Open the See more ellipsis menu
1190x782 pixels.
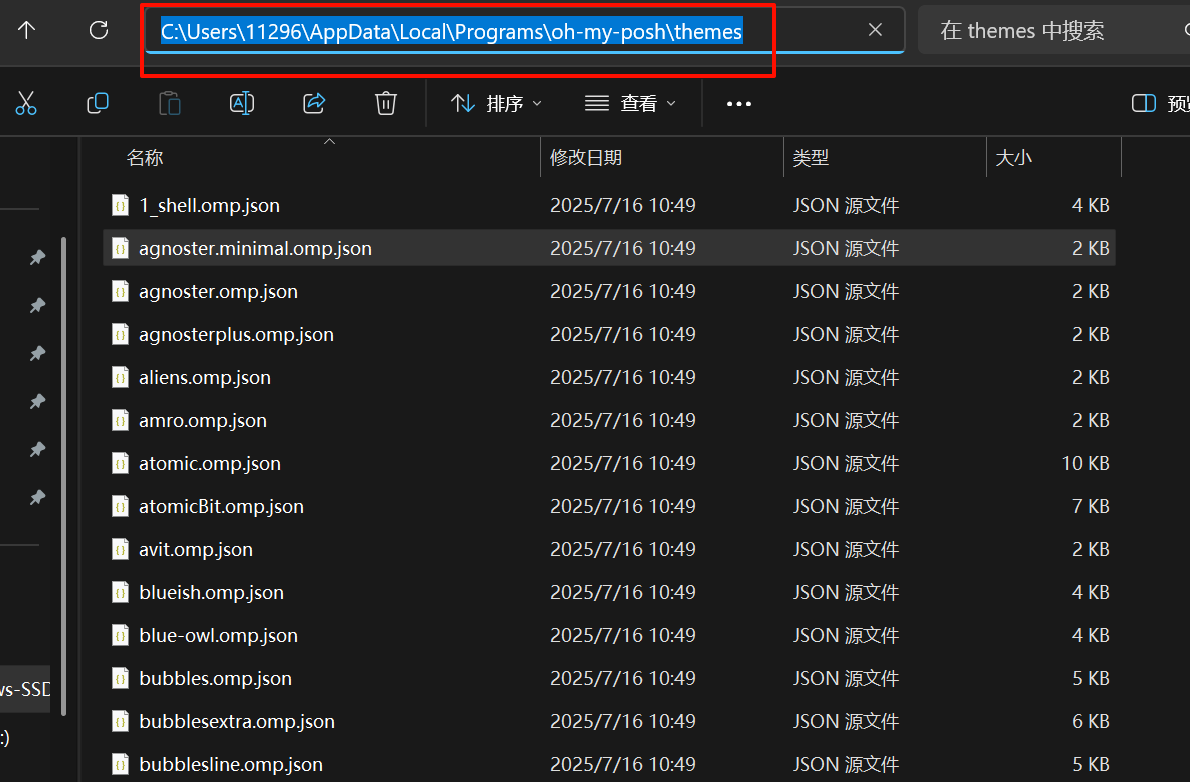[x=738, y=104]
